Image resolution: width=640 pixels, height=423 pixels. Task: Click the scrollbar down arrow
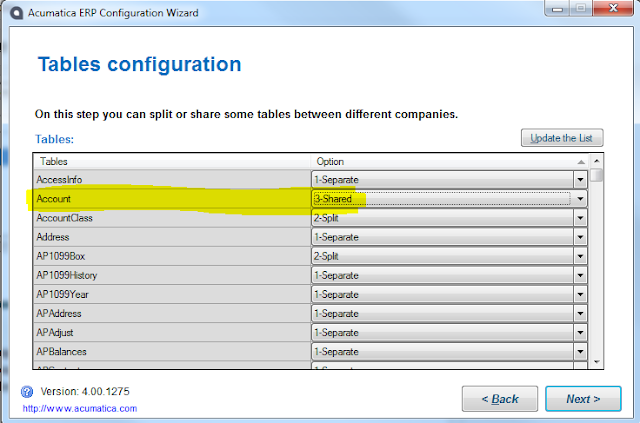tap(596, 362)
